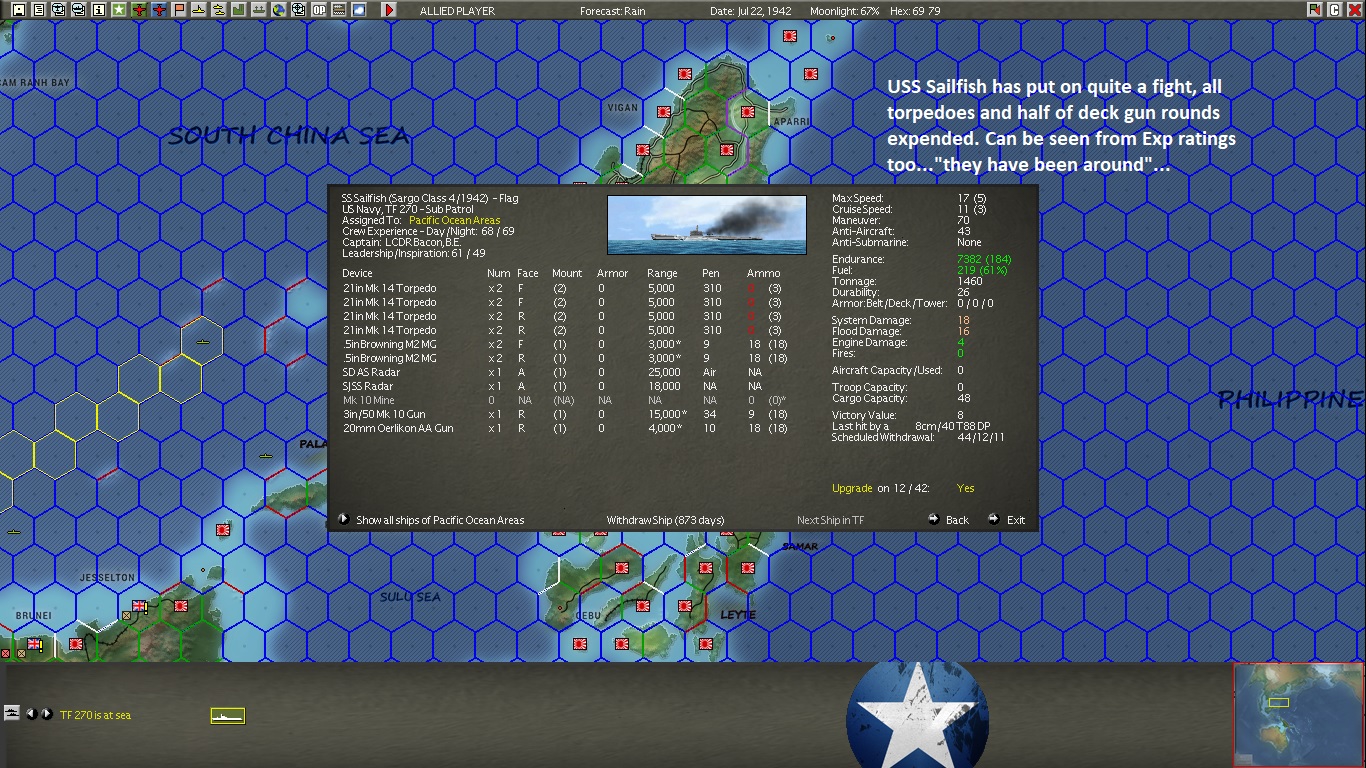This screenshot has width=1366, height=768.
Task: Click the Back button in ship panel
Action: (949, 520)
